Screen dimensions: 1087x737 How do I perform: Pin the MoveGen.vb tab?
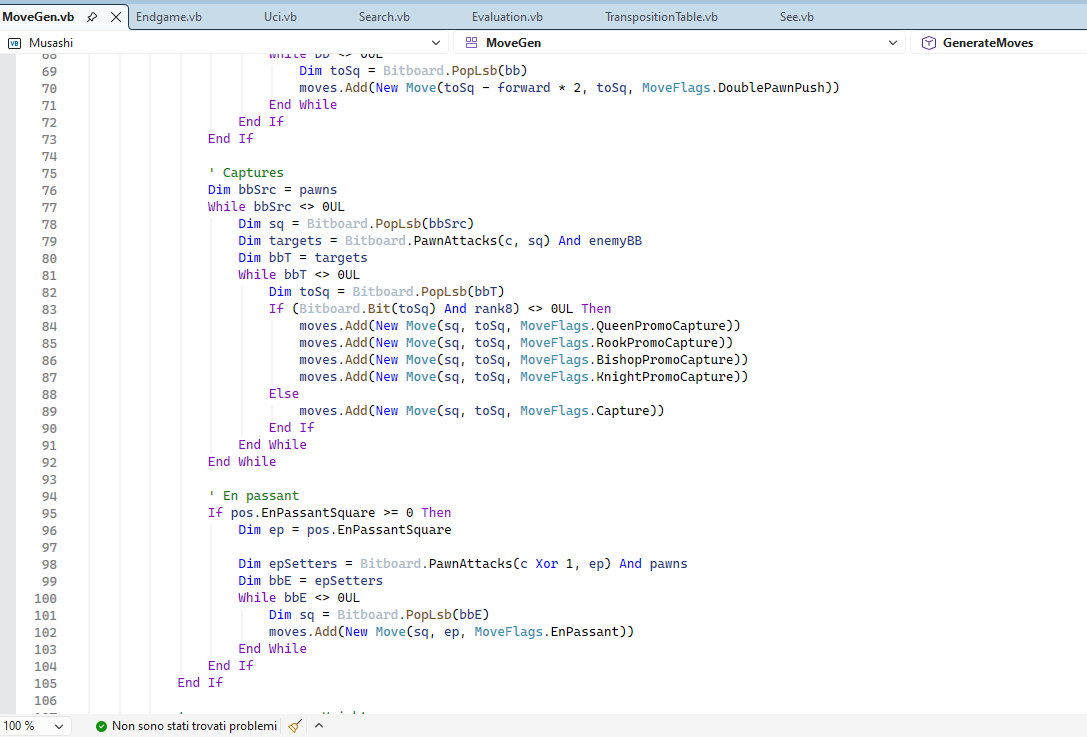point(92,17)
